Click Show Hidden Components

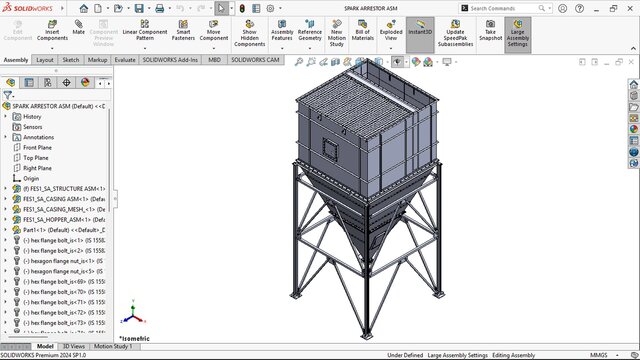tap(249, 33)
